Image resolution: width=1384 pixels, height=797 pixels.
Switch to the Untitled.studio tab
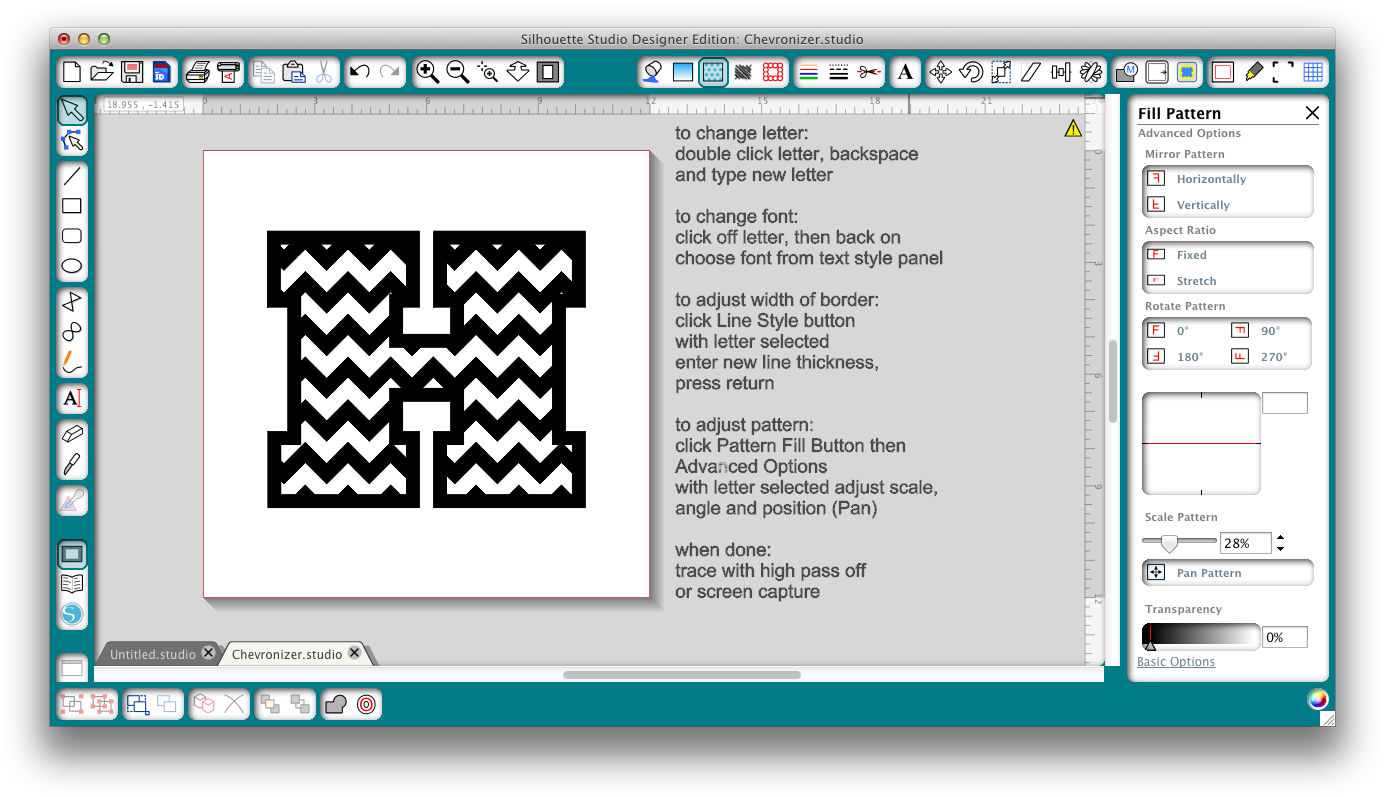point(152,654)
